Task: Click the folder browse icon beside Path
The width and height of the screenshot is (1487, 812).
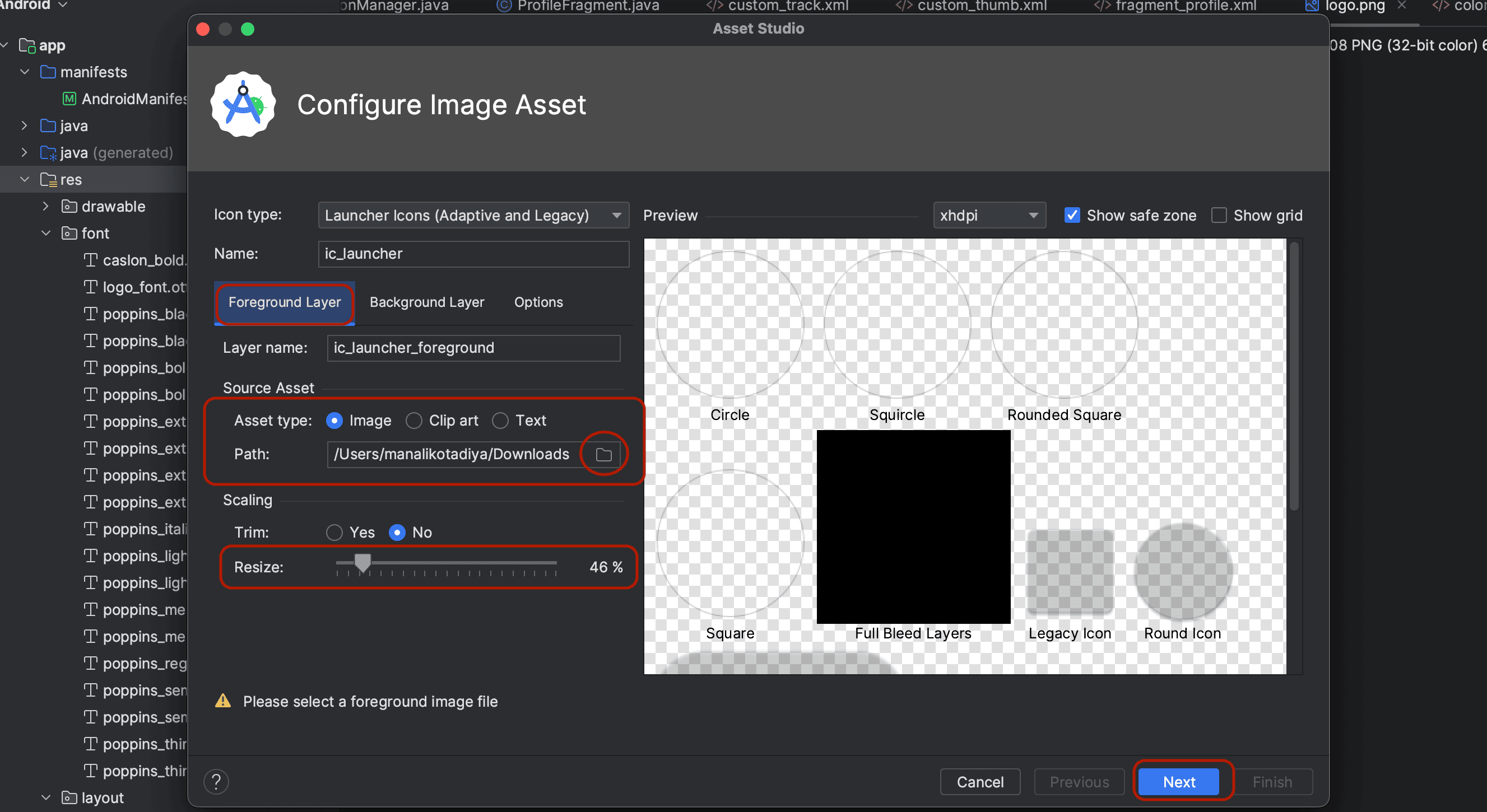Action: [603, 454]
